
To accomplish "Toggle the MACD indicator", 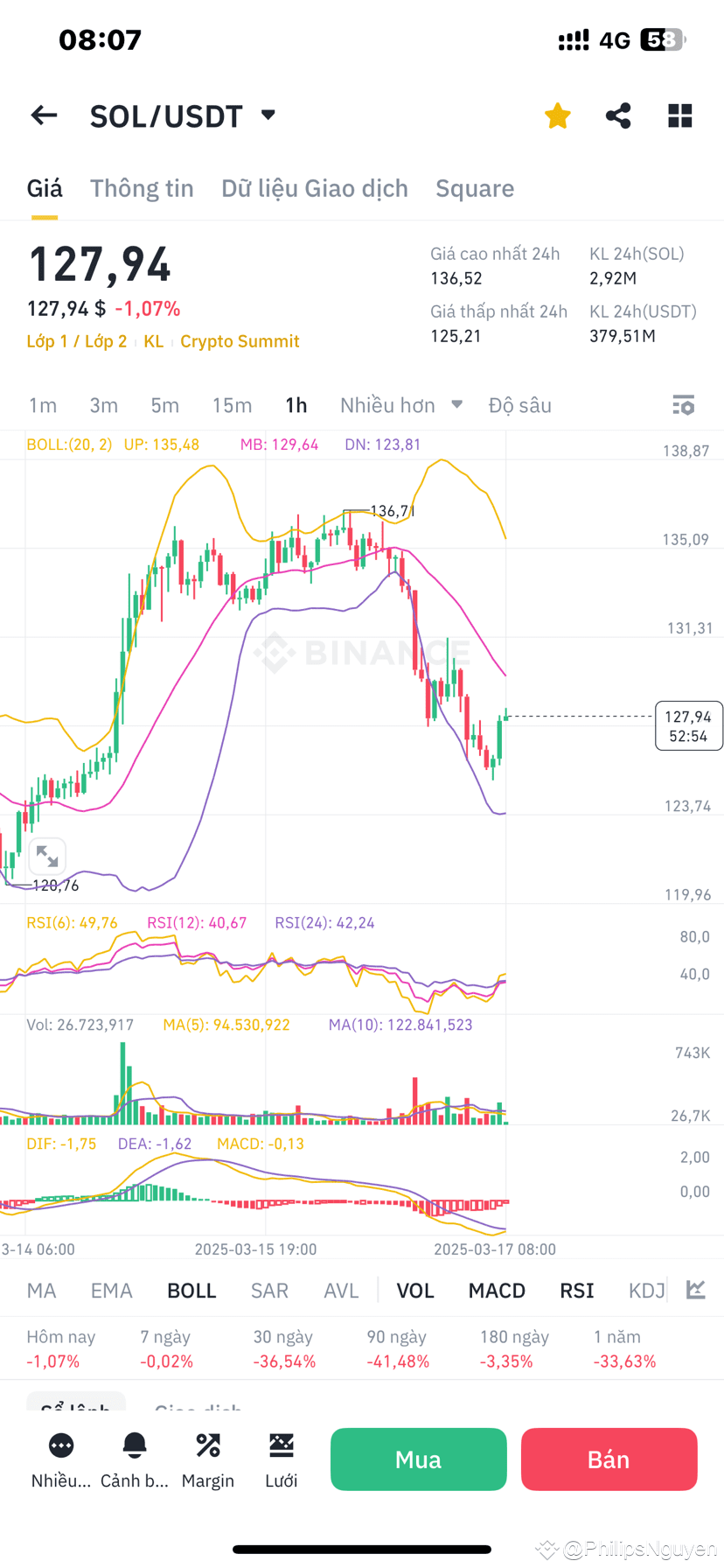I will [496, 1289].
